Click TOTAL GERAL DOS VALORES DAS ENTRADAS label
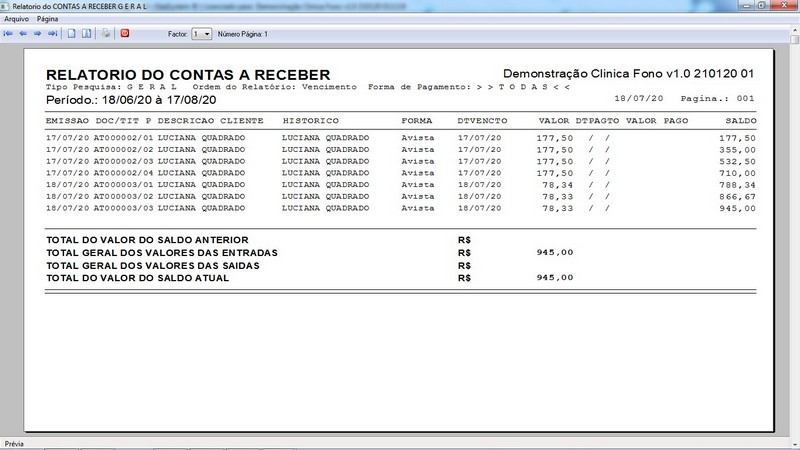The image size is (800, 450). [162, 253]
